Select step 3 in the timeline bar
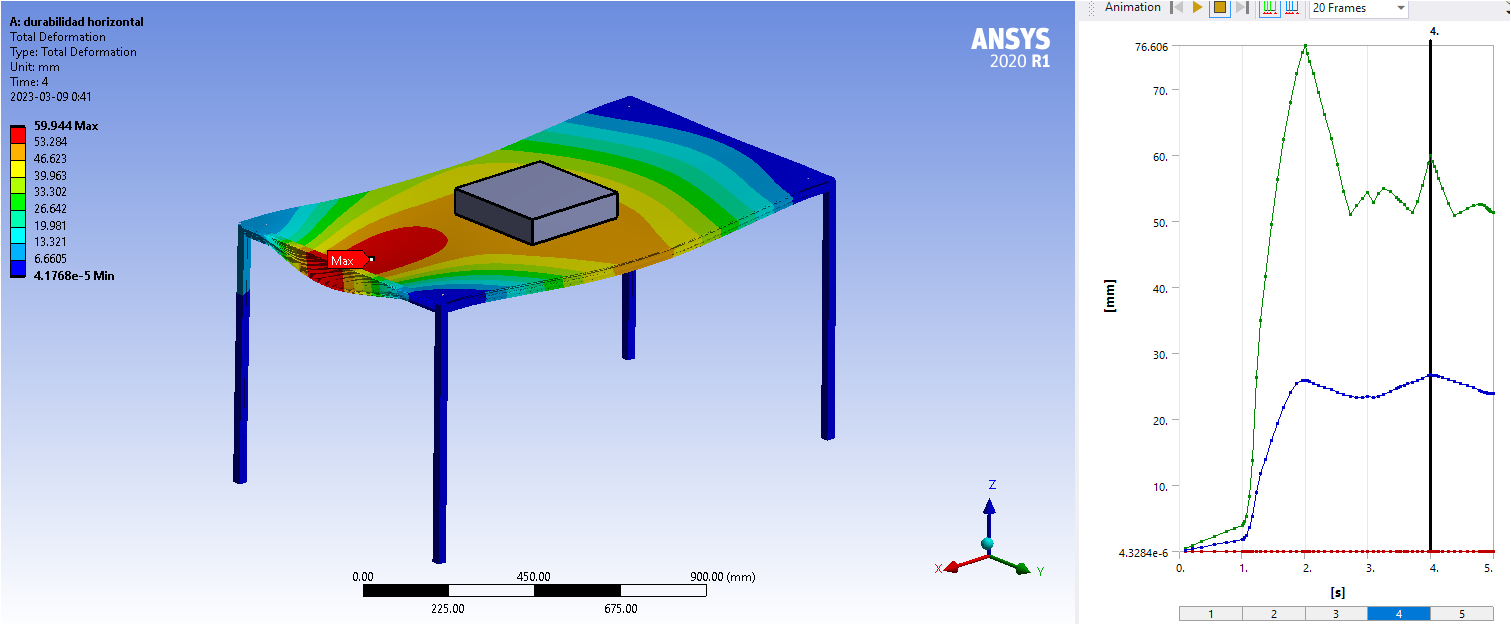 tap(1336, 614)
